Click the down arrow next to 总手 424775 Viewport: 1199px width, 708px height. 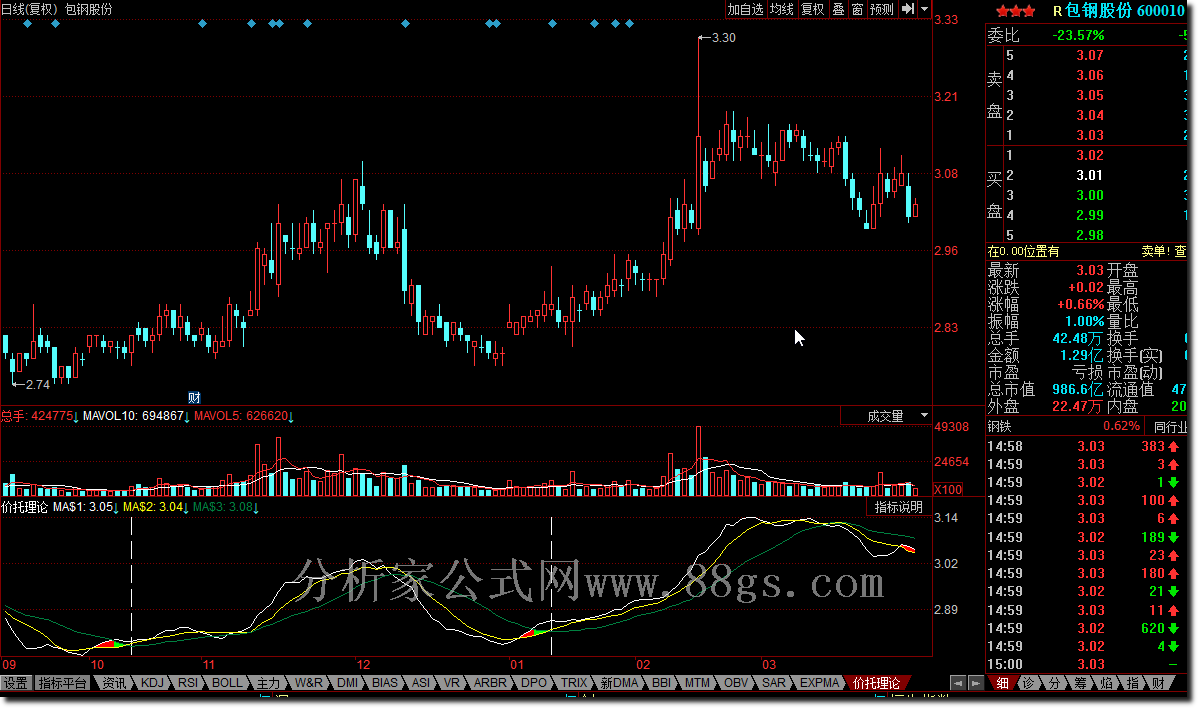(76, 417)
